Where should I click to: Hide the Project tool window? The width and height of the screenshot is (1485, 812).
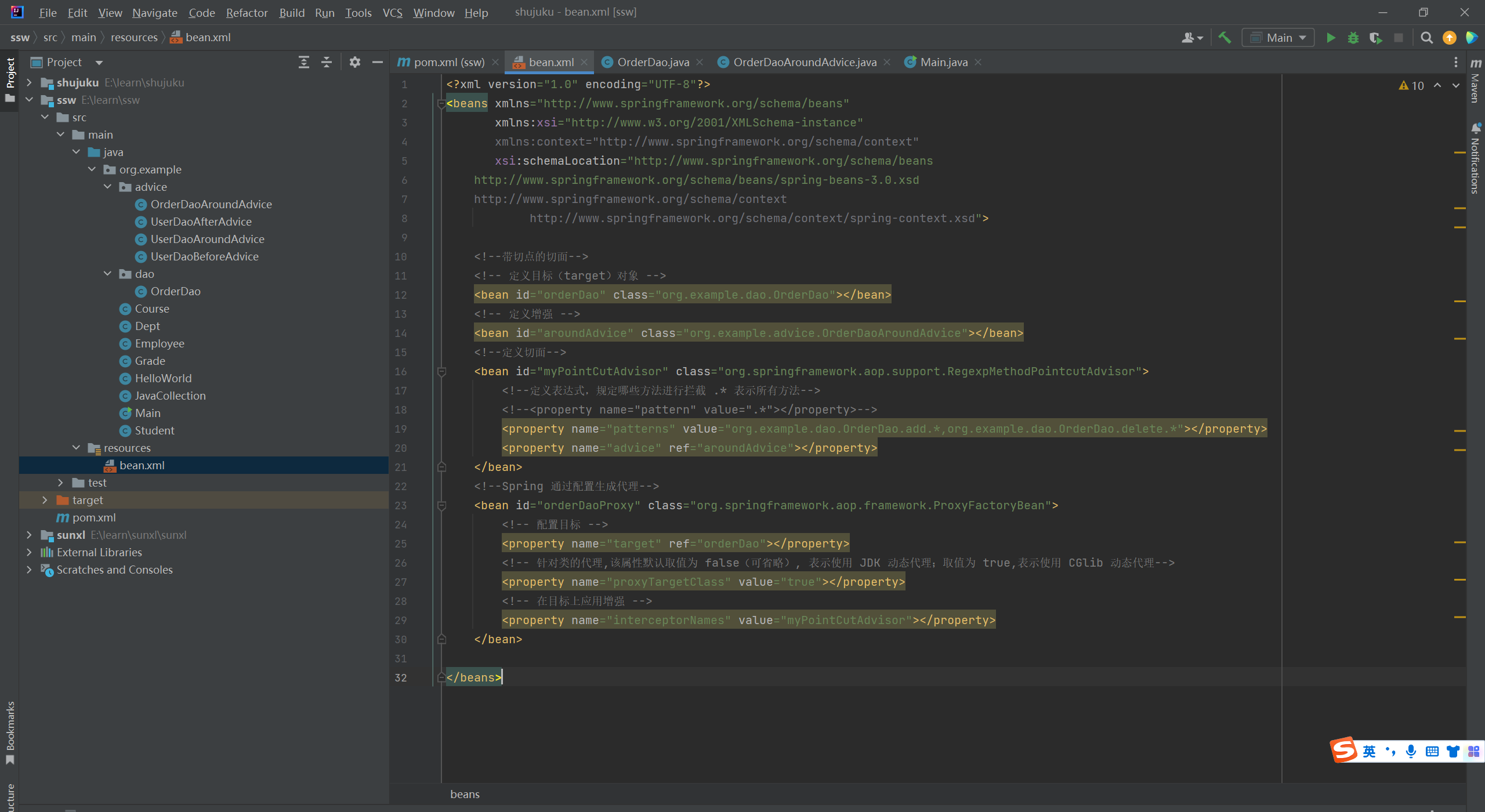377,62
